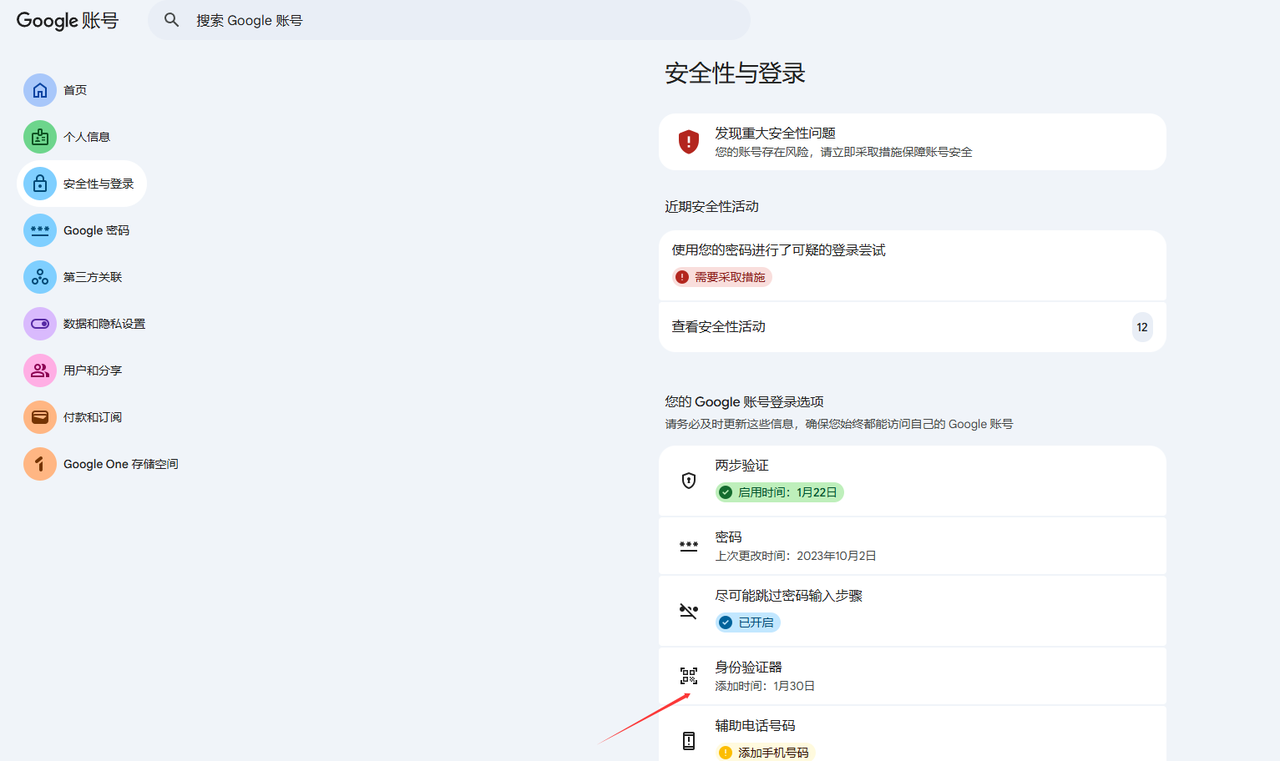Click 添加时间：1月30日 text

pos(765,686)
